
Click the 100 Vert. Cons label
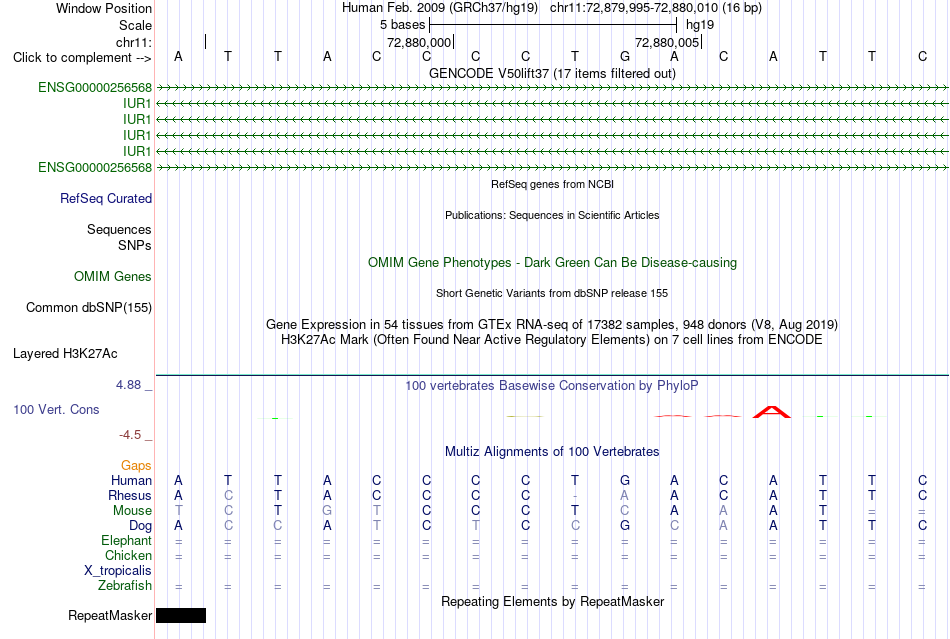(56, 409)
